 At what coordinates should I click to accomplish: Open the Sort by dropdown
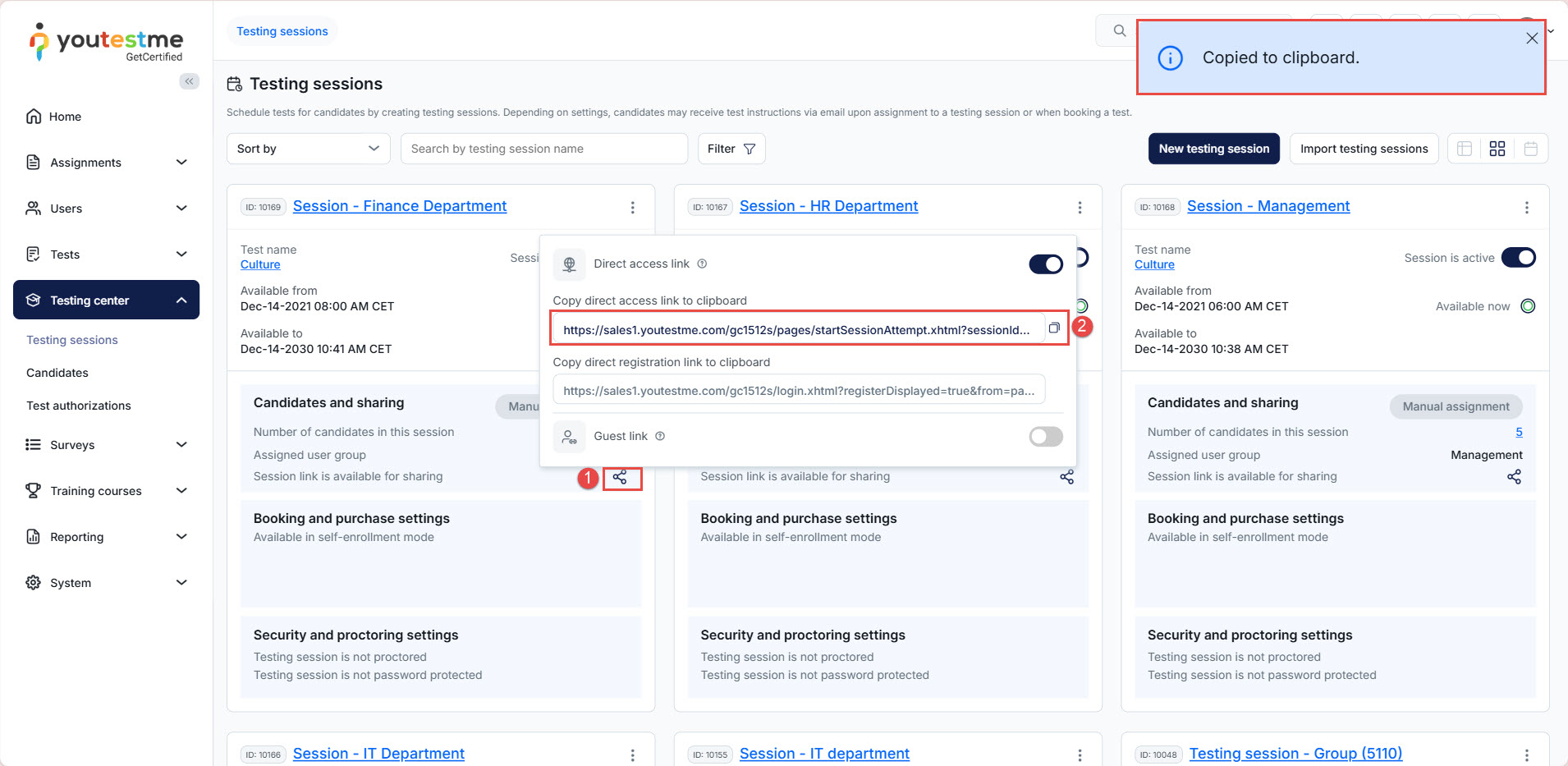click(x=308, y=149)
